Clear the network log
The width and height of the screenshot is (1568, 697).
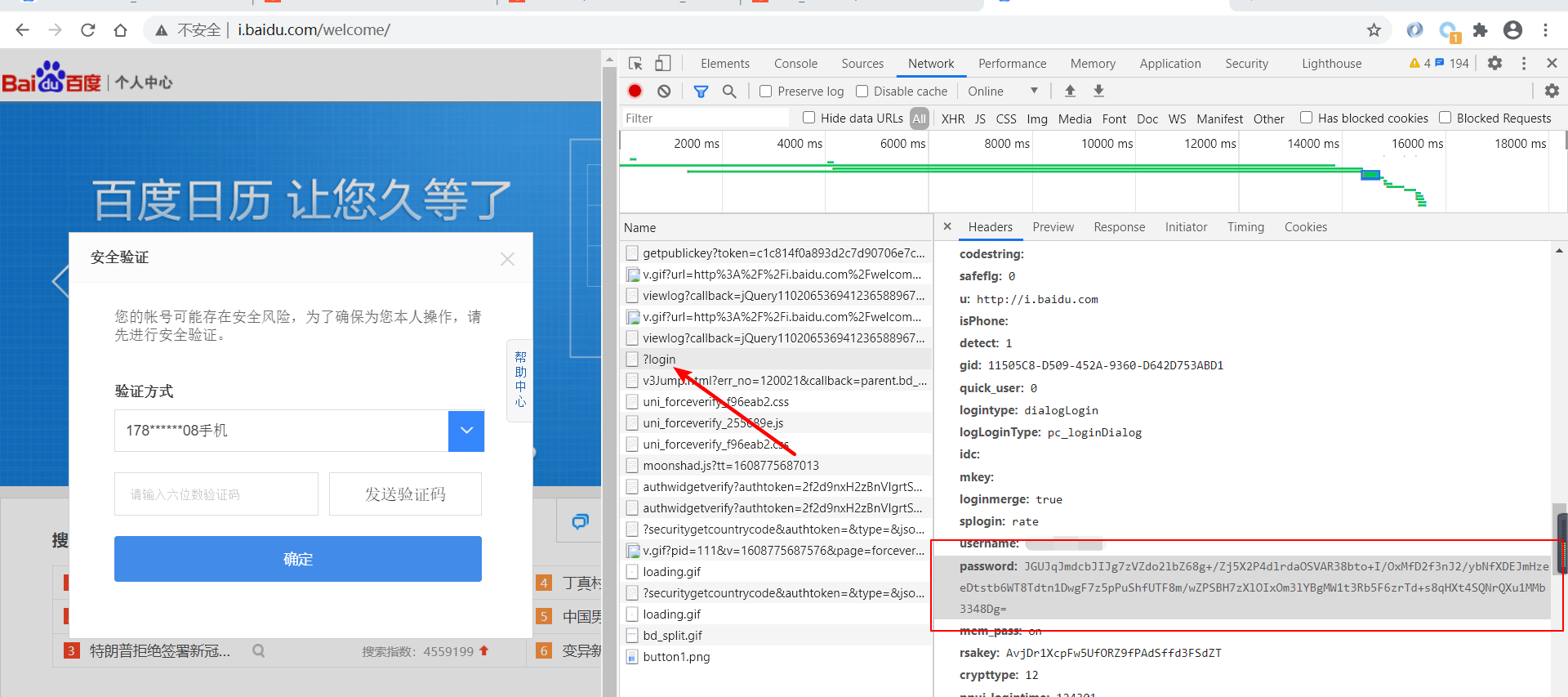tap(664, 91)
